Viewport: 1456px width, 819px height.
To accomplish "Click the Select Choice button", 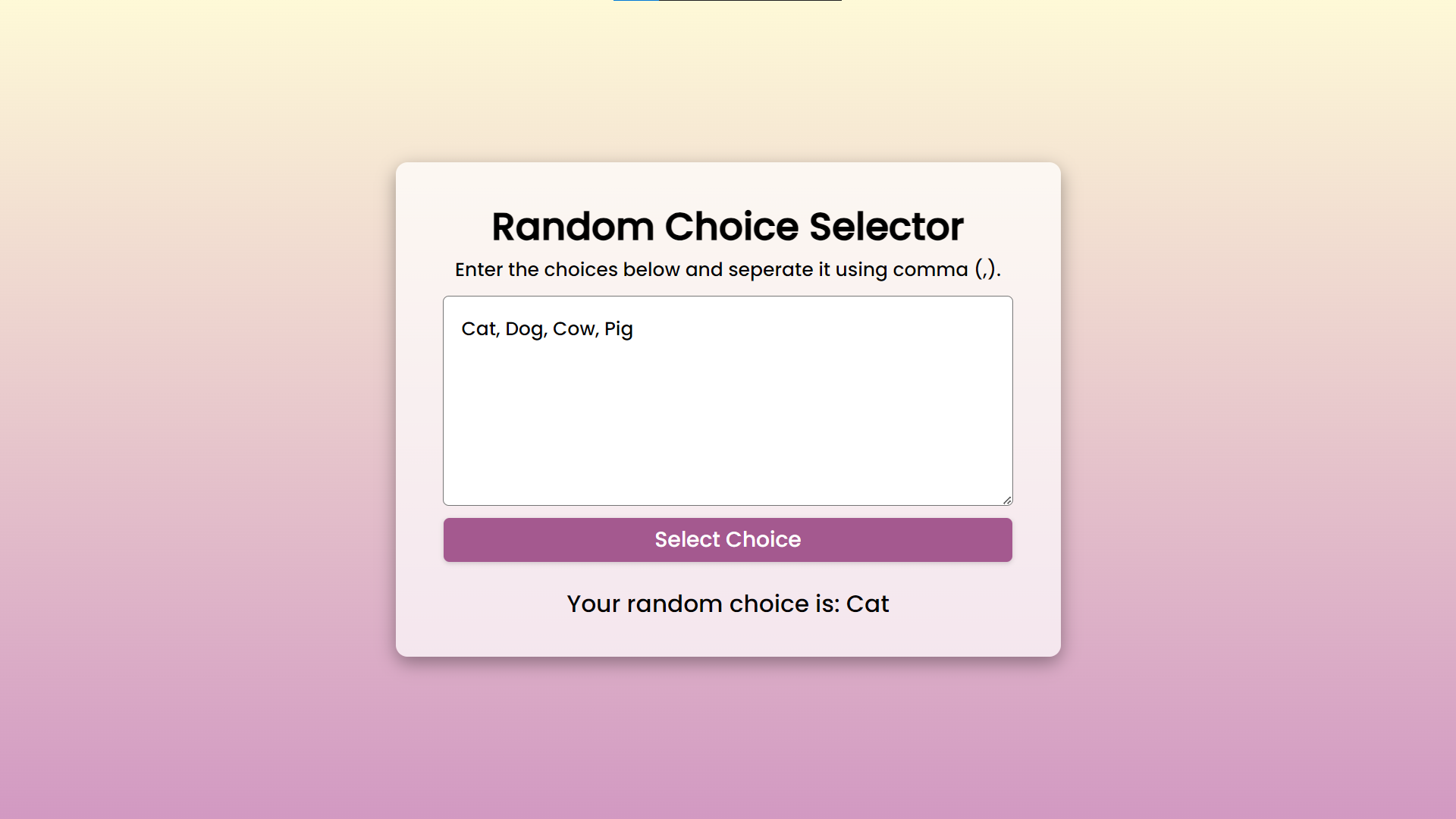I will 728,540.
